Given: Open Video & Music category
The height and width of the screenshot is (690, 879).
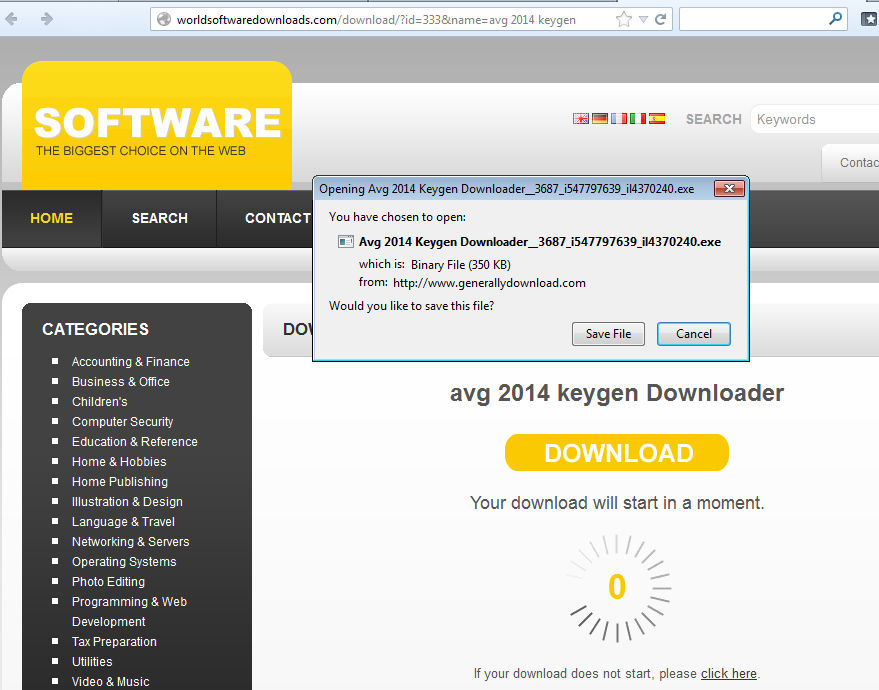Looking at the screenshot, I should [110, 682].
